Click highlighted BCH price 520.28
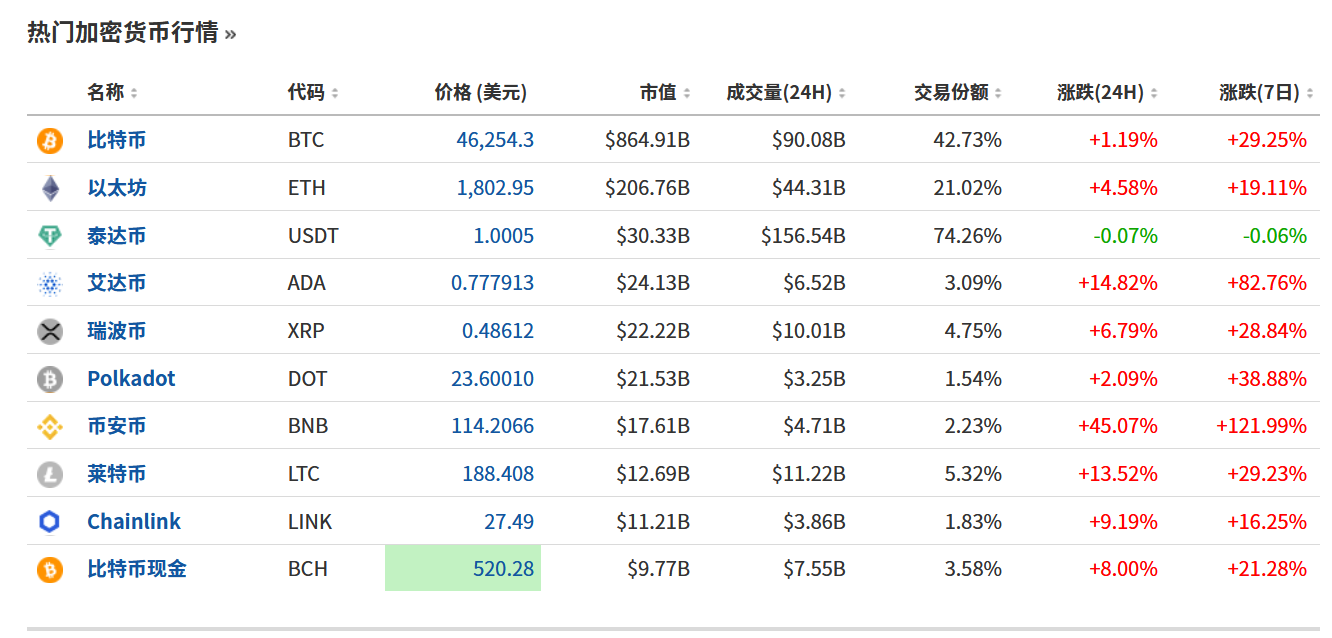 (x=463, y=568)
